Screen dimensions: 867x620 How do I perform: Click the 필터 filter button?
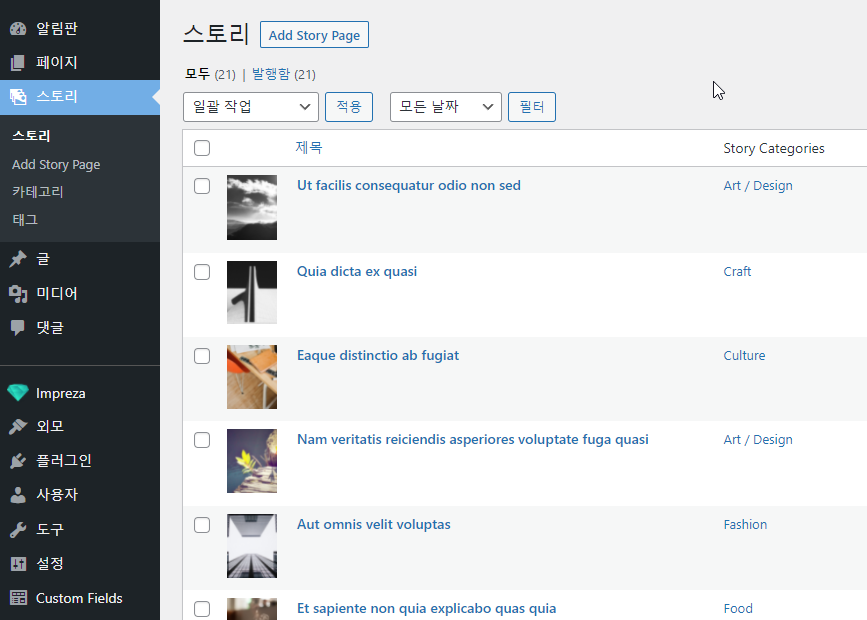tap(532, 107)
